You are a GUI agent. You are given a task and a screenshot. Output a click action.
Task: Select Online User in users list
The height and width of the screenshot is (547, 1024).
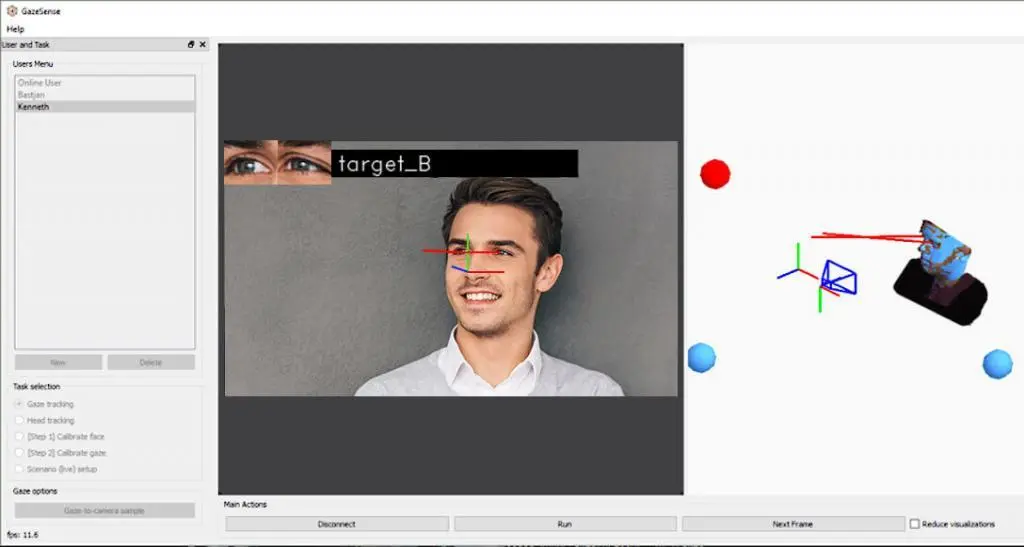pyautogui.click(x=104, y=83)
